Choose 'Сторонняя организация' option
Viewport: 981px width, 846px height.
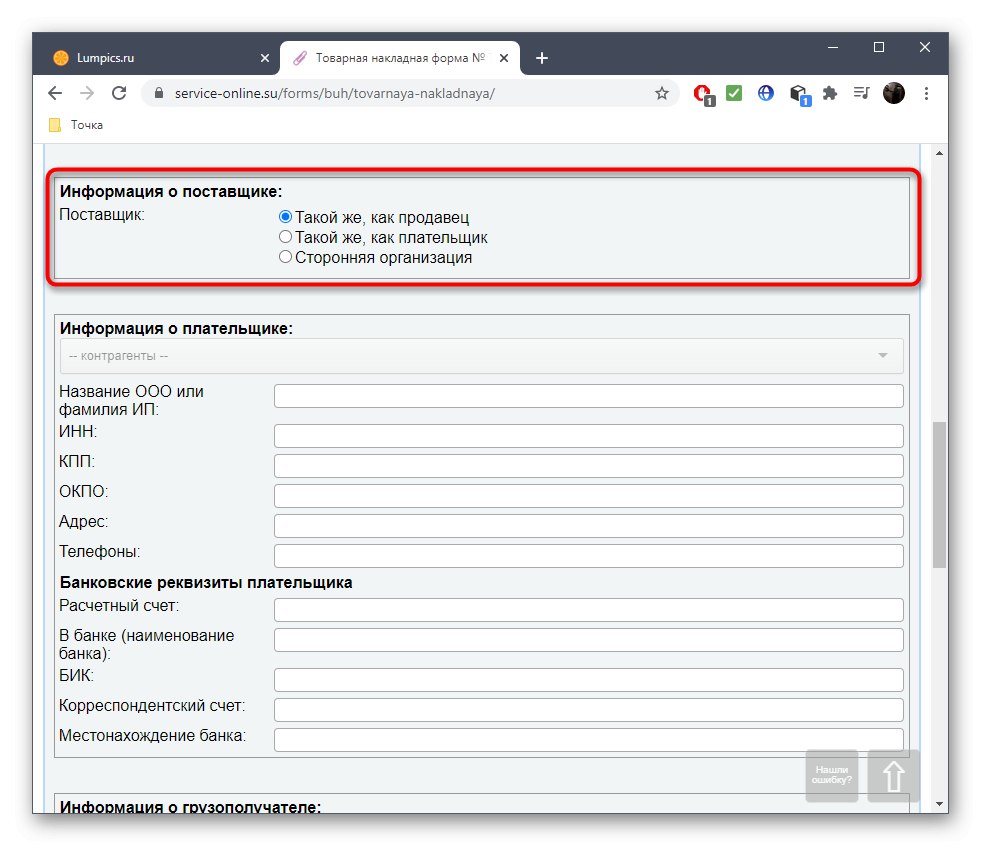tap(285, 256)
